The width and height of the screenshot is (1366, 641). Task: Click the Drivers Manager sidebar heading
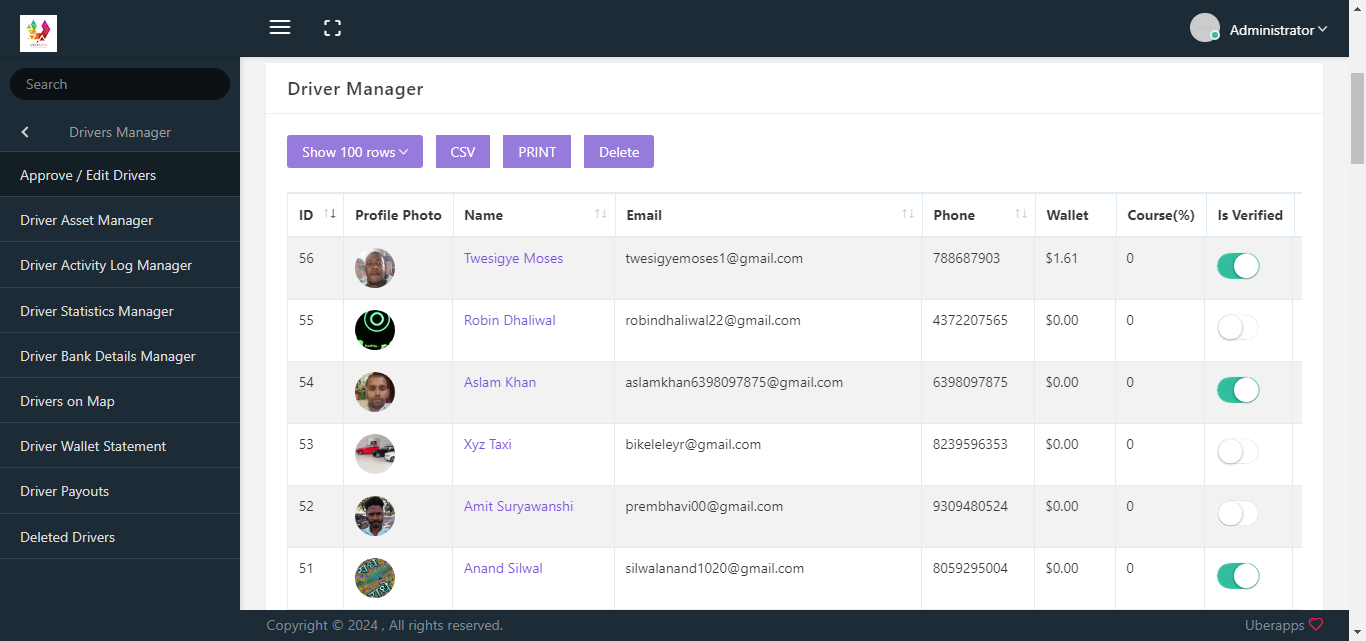pos(120,132)
